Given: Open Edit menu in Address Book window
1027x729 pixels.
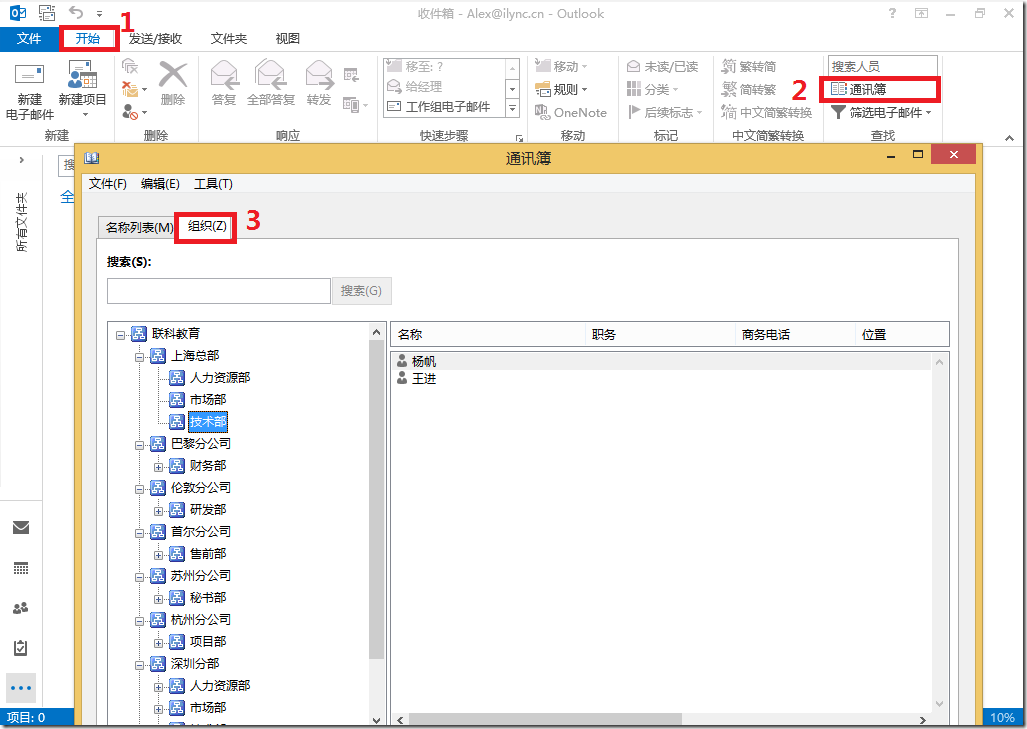Looking at the screenshot, I should tap(160, 184).
